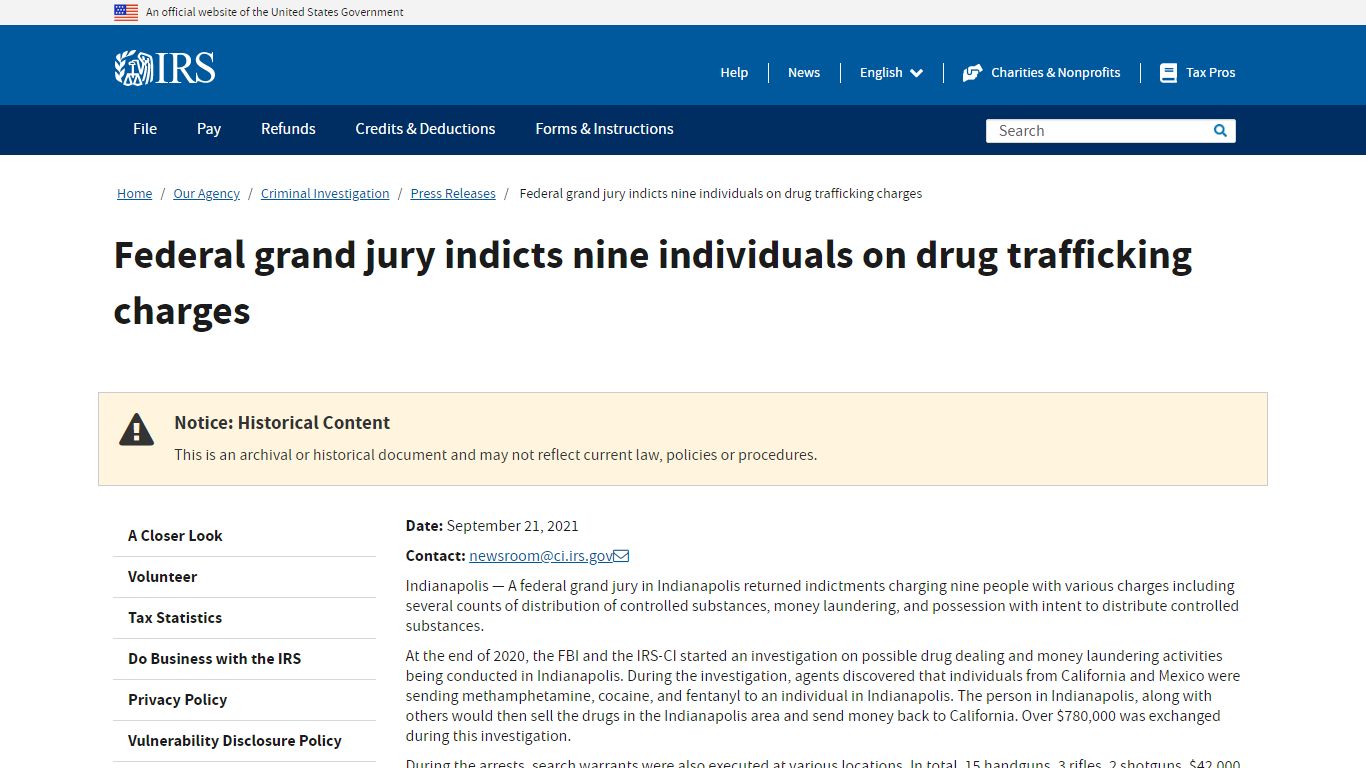Open the Refunds menu
1366x768 pixels.
tap(288, 129)
